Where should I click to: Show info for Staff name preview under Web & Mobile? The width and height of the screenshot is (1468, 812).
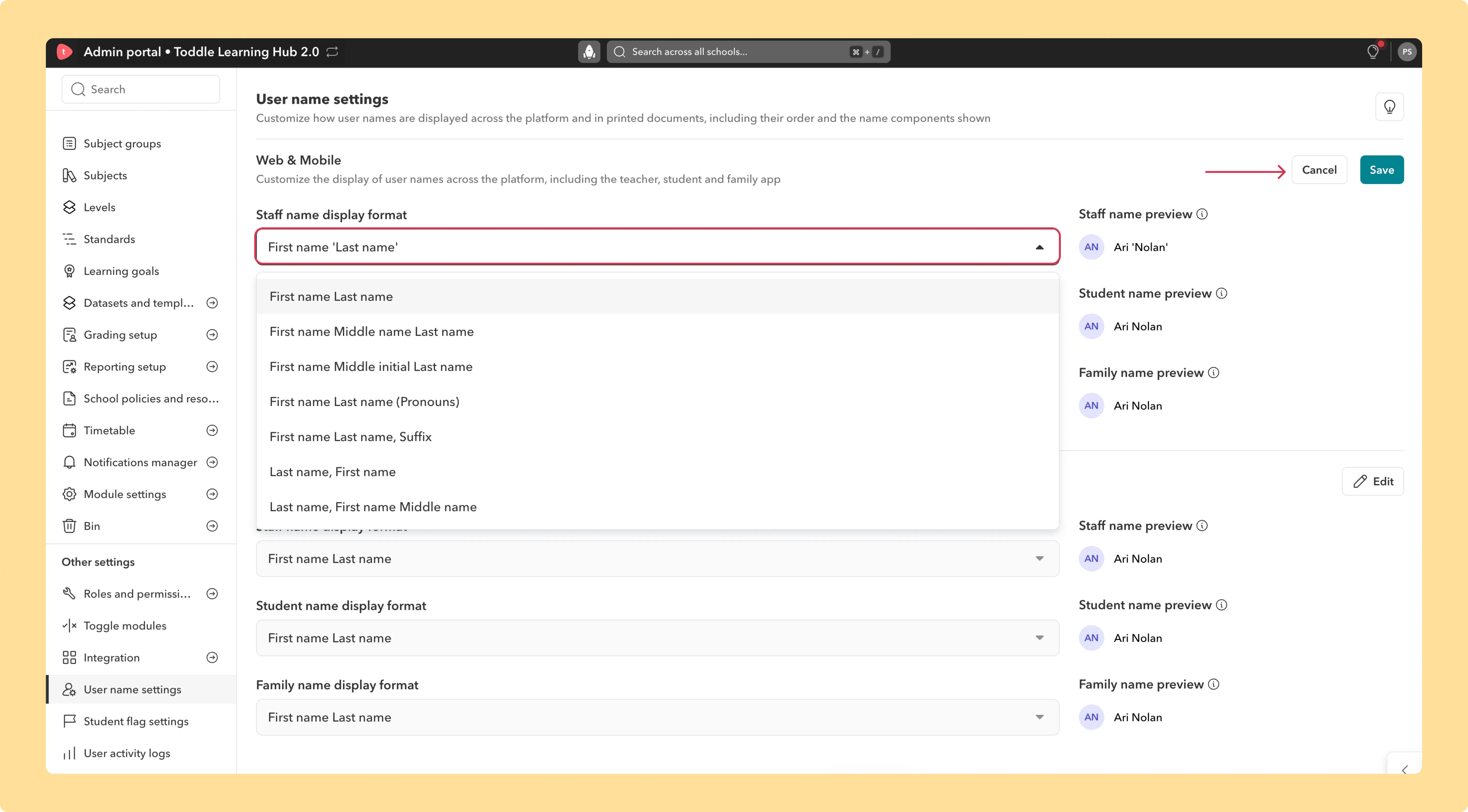tap(1202, 214)
